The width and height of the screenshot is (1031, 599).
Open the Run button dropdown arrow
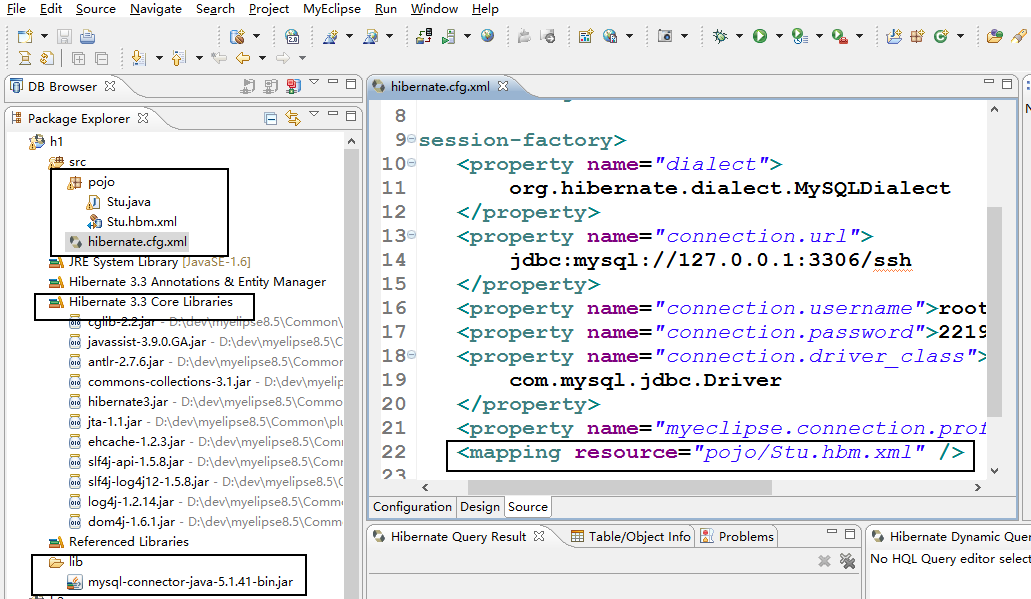coord(779,36)
